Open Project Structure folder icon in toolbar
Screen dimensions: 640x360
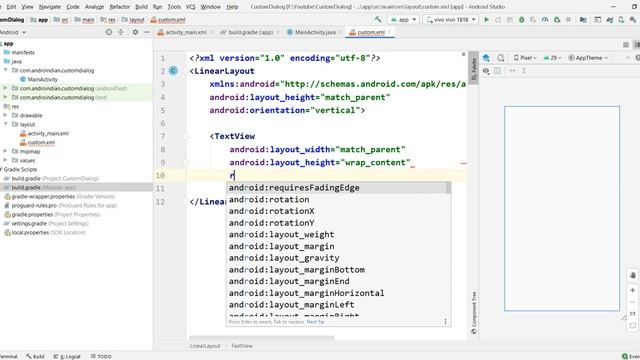[x=583, y=20]
